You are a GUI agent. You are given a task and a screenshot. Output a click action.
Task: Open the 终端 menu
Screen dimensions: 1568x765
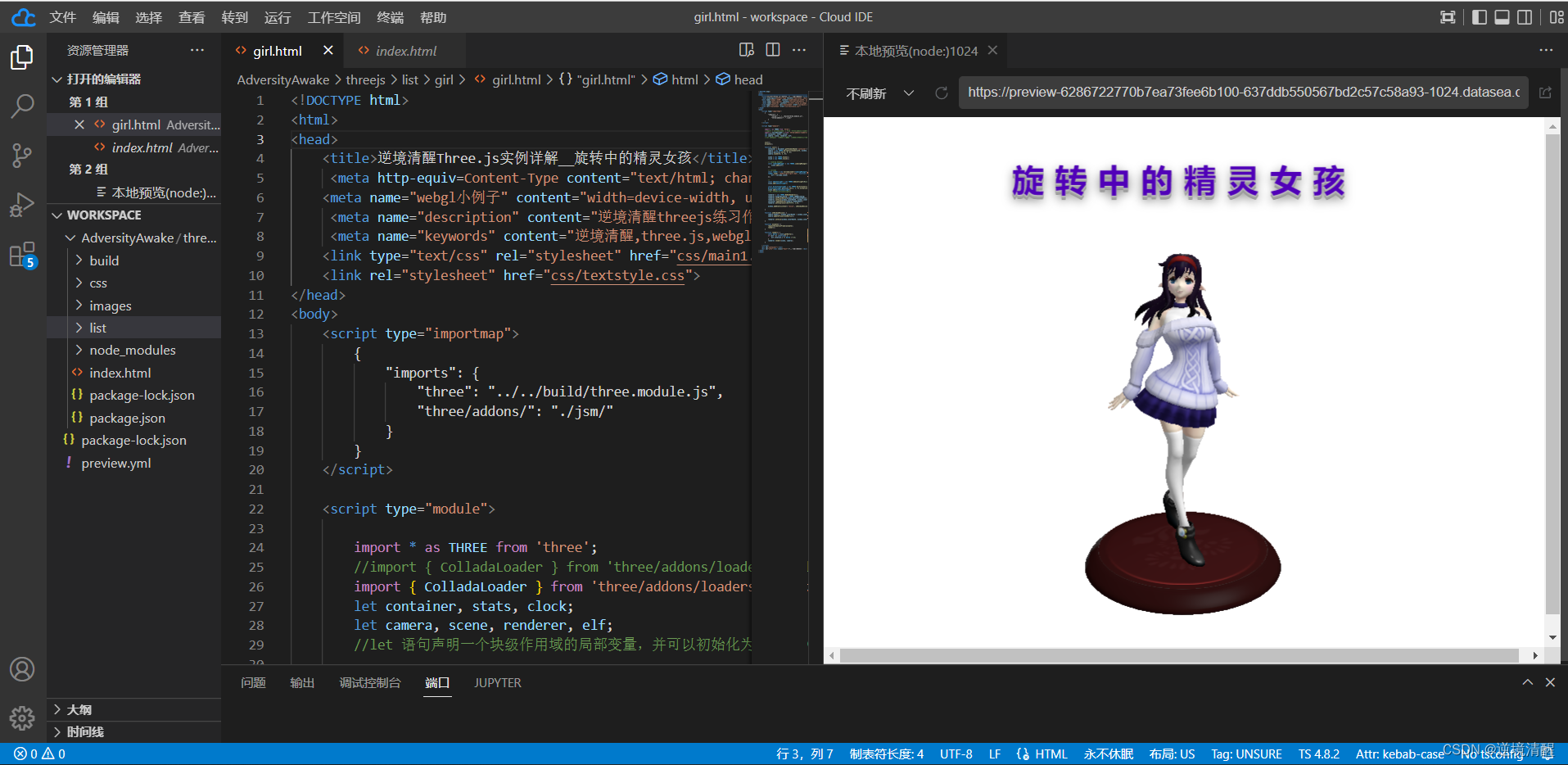390,17
